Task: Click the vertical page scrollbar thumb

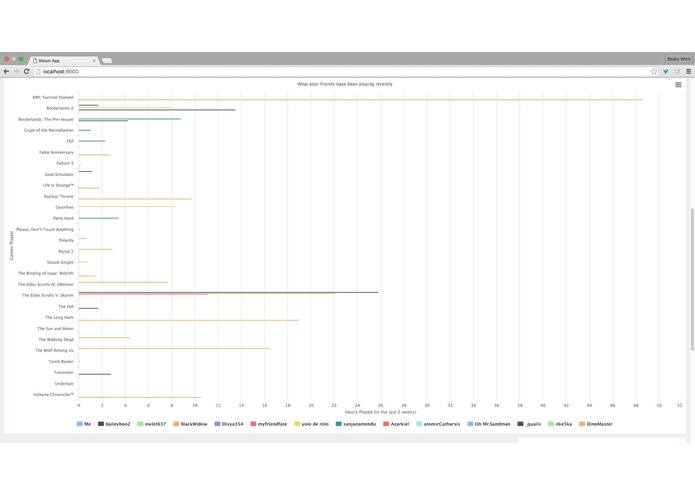Action: point(692,279)
